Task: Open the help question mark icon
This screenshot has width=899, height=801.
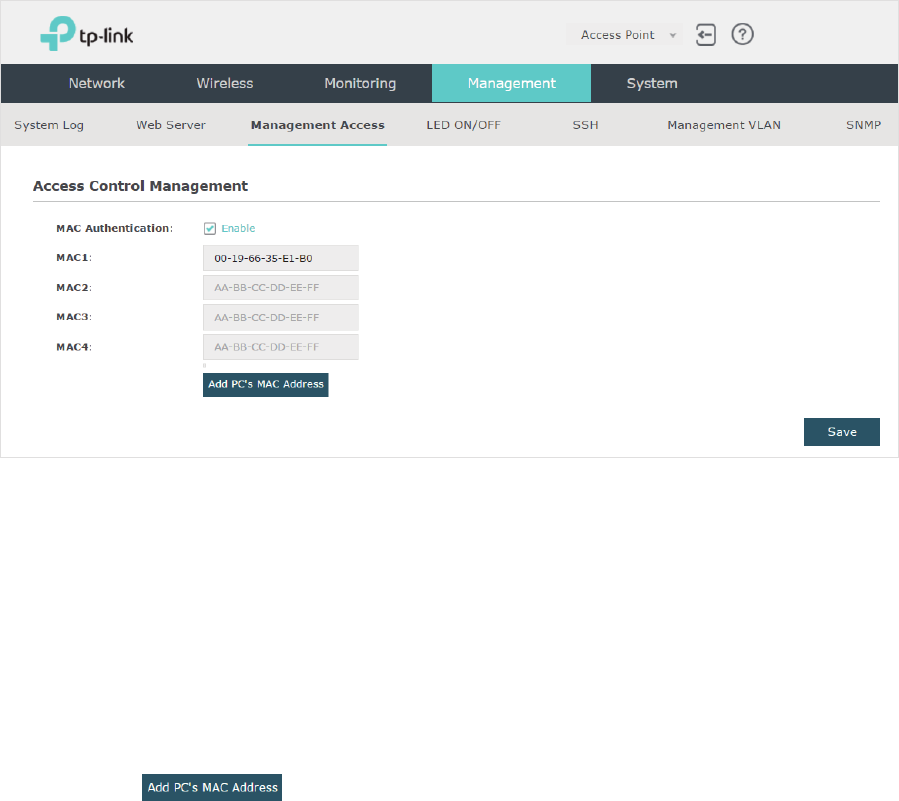Action: [x=742, y=34]
